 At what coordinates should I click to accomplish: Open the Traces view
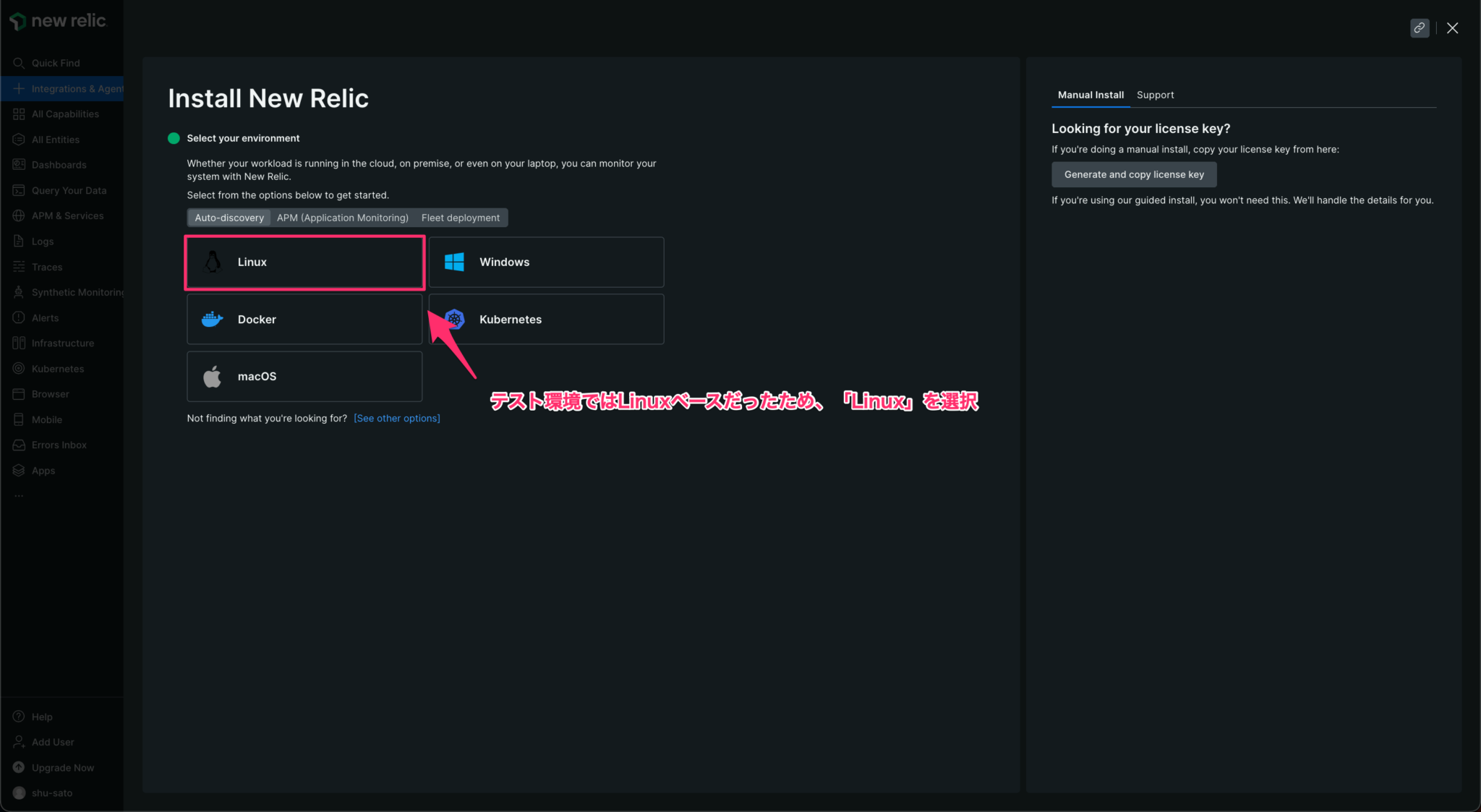point(46,266)
